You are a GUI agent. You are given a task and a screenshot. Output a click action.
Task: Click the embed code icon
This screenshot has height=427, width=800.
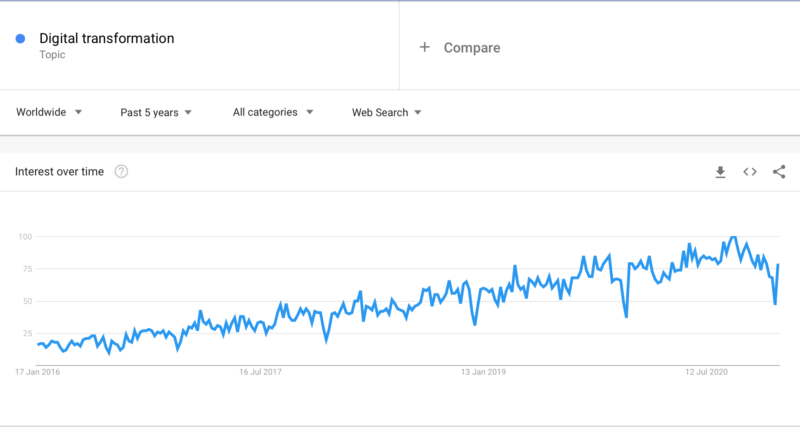click(x=749, y=172)
